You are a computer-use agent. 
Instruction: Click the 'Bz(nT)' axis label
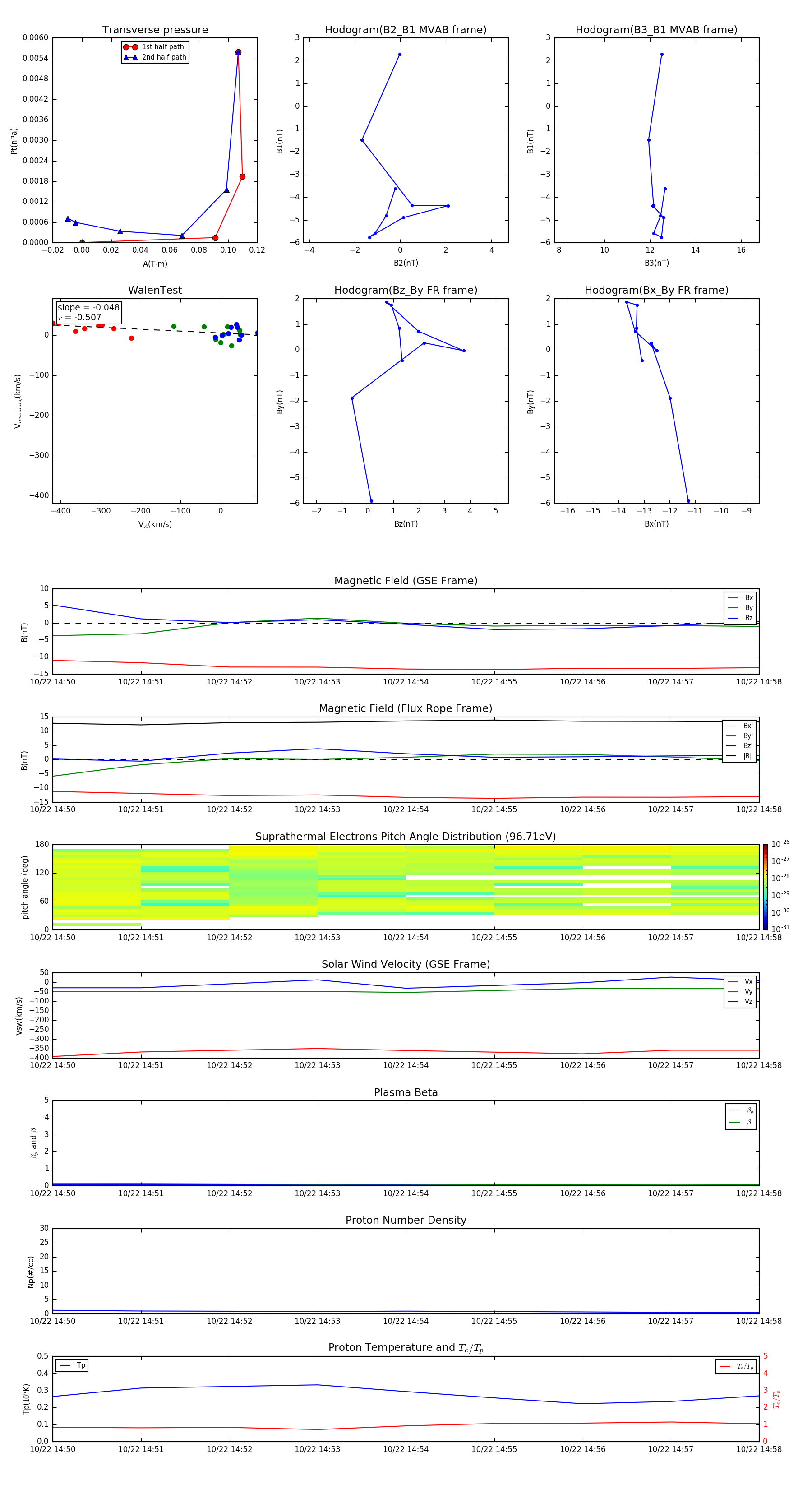point(406,524)
